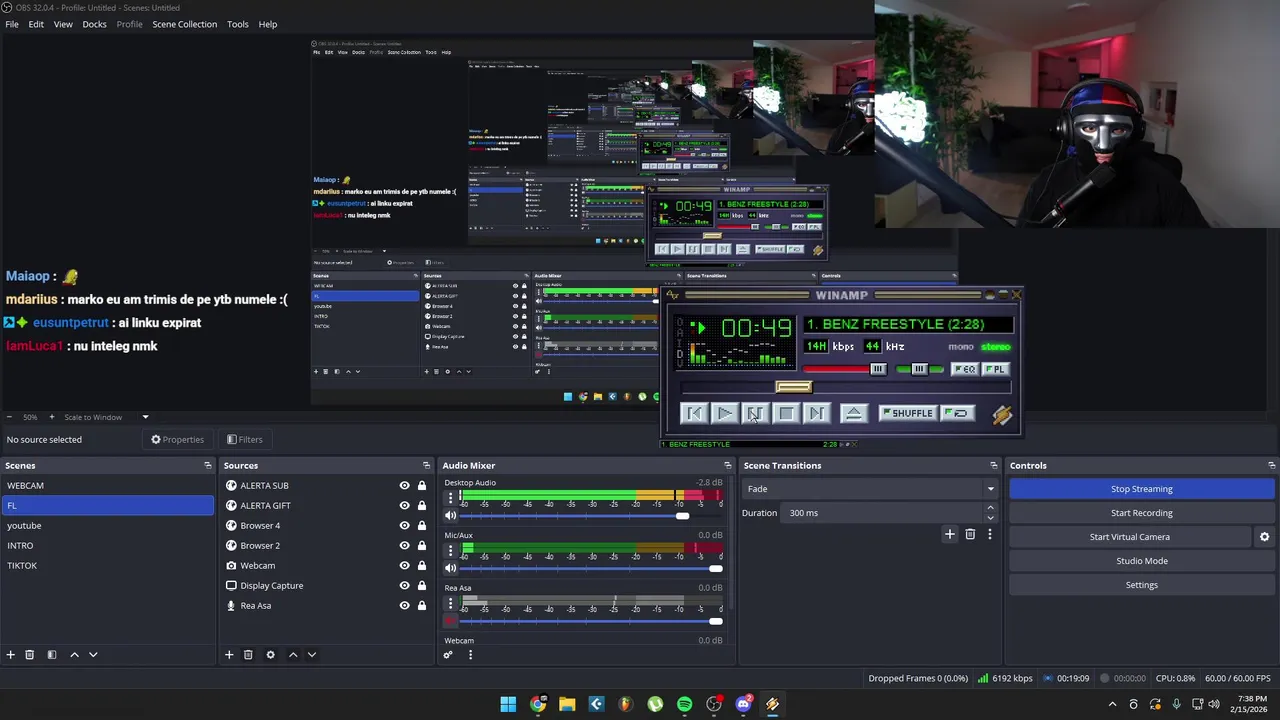Toggle Winamp repeat mode
The image size is (1280, 720).
(x=958, y=413)
